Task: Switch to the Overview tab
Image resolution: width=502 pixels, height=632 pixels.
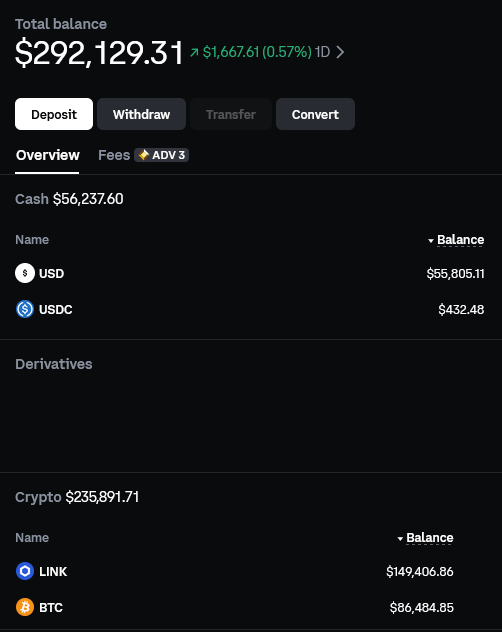Action: click(48, 155)
